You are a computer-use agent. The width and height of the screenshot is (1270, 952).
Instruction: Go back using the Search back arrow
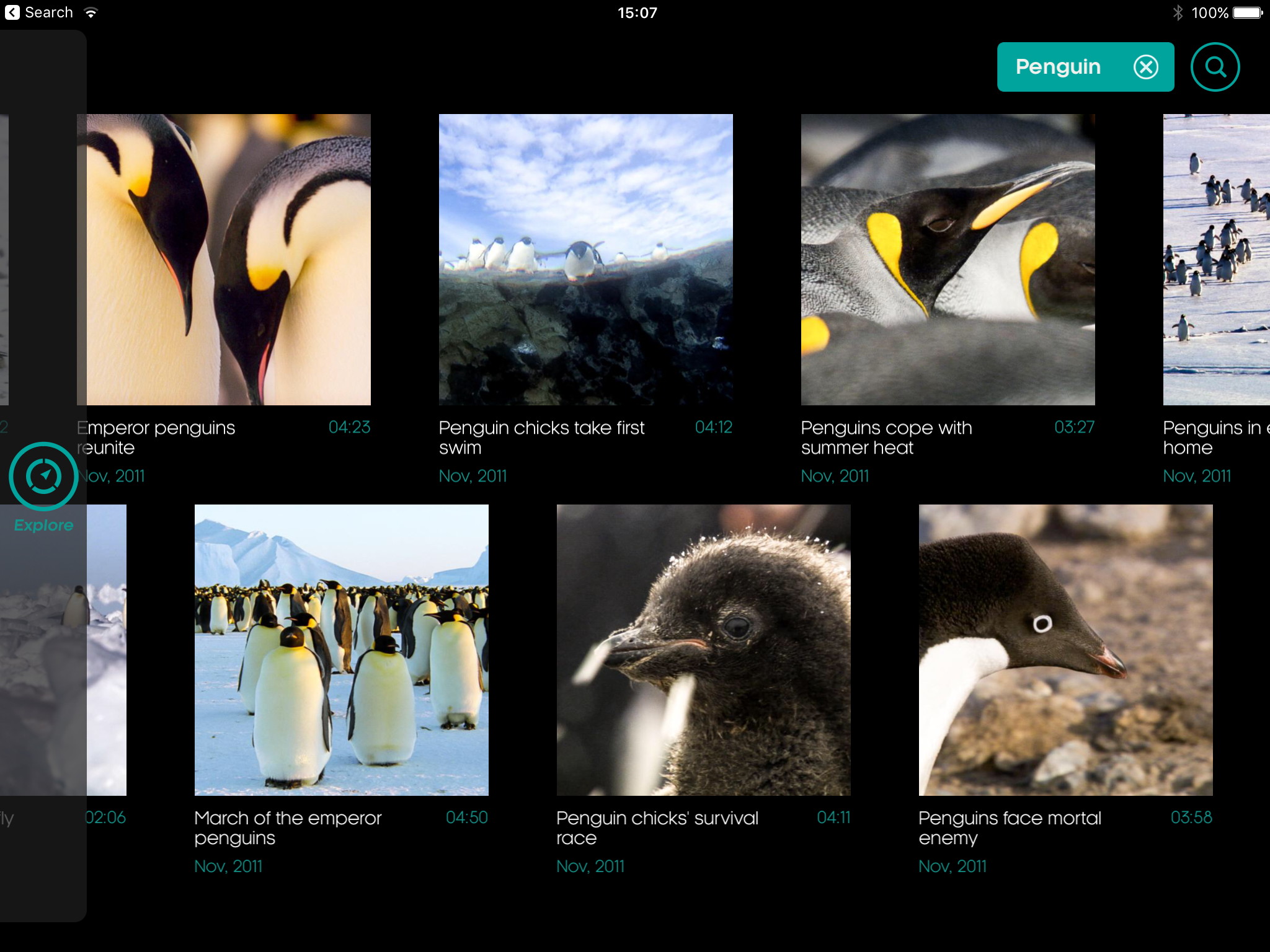pos(12,12)
